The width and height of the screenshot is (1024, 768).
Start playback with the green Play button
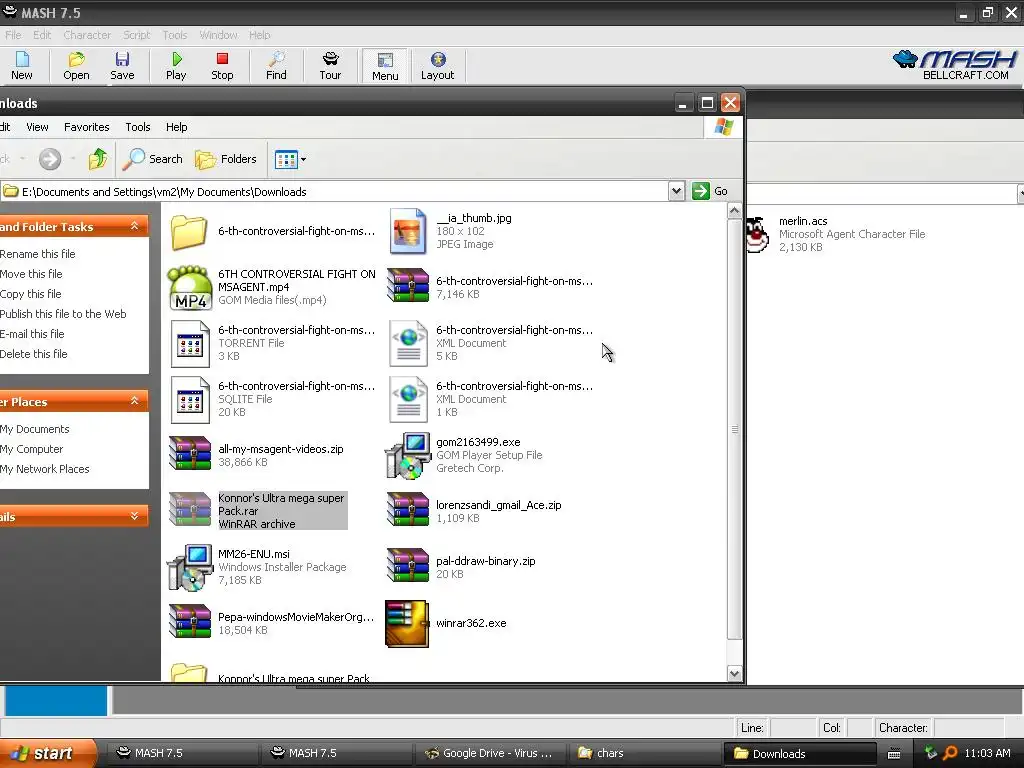coord(176,66)
